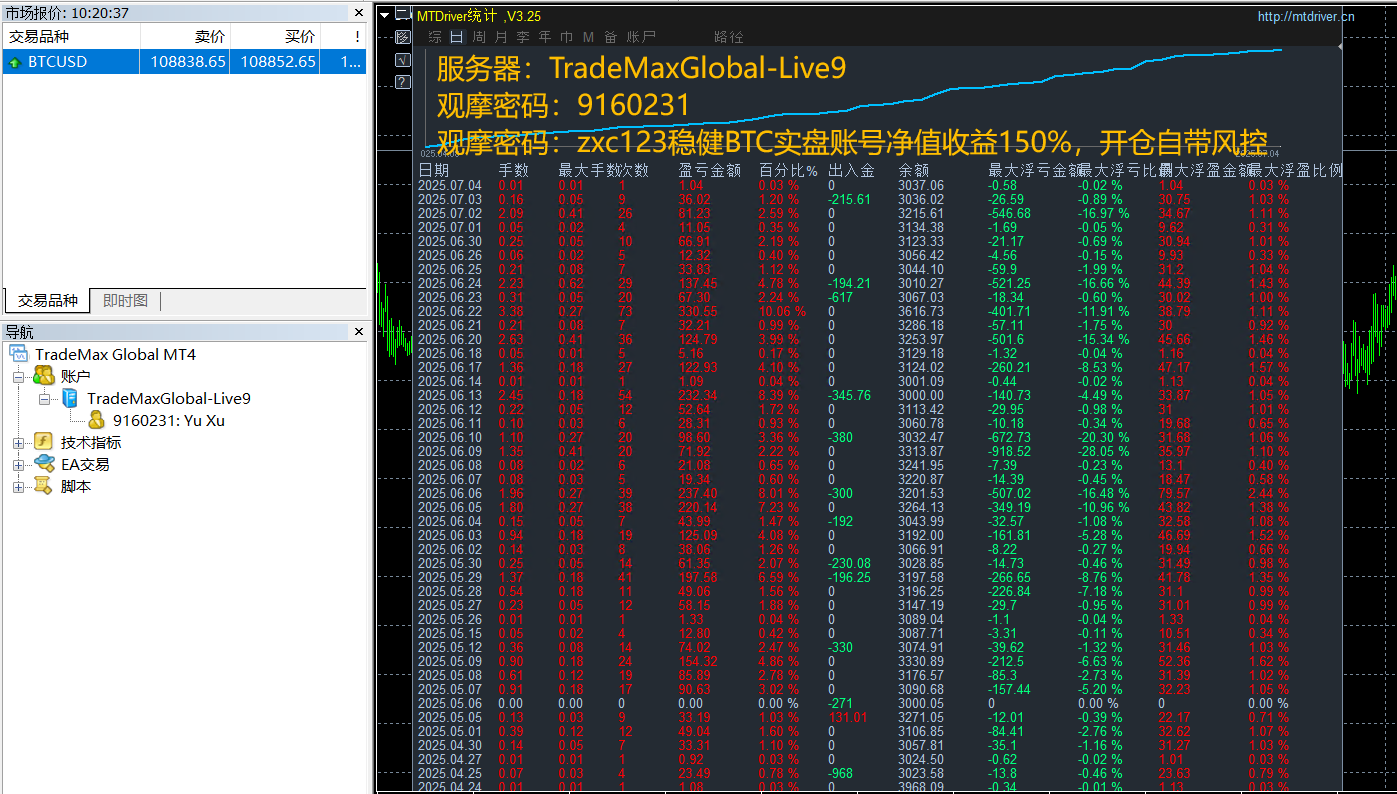The width and height of the screenshot is (1397, 794).
Task: Click the 盈亏金额 column header
Action: [x=709, y=171]
